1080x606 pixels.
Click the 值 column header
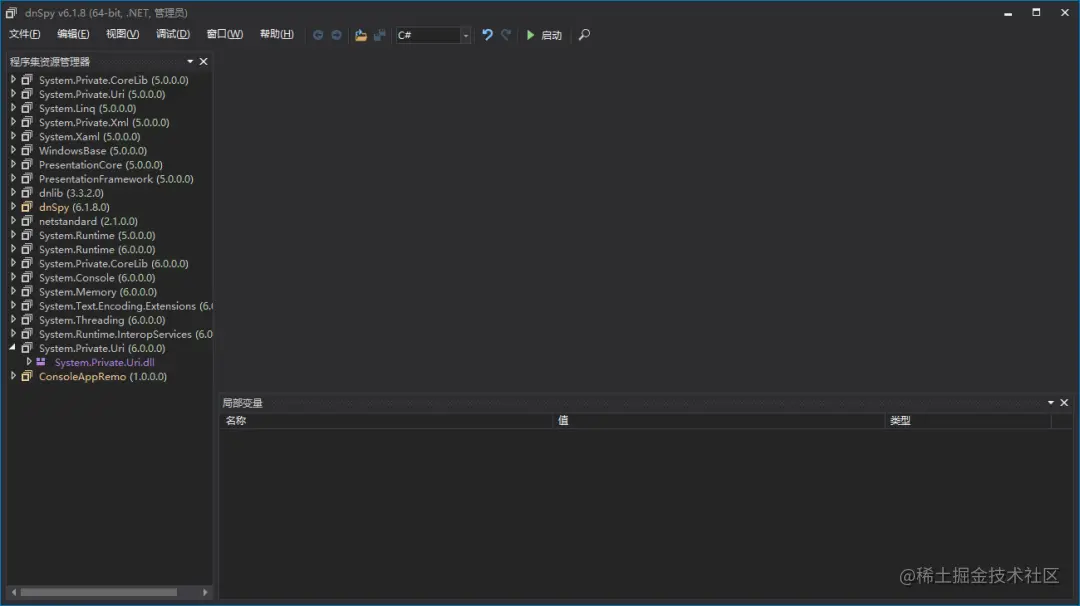(718, 421)
